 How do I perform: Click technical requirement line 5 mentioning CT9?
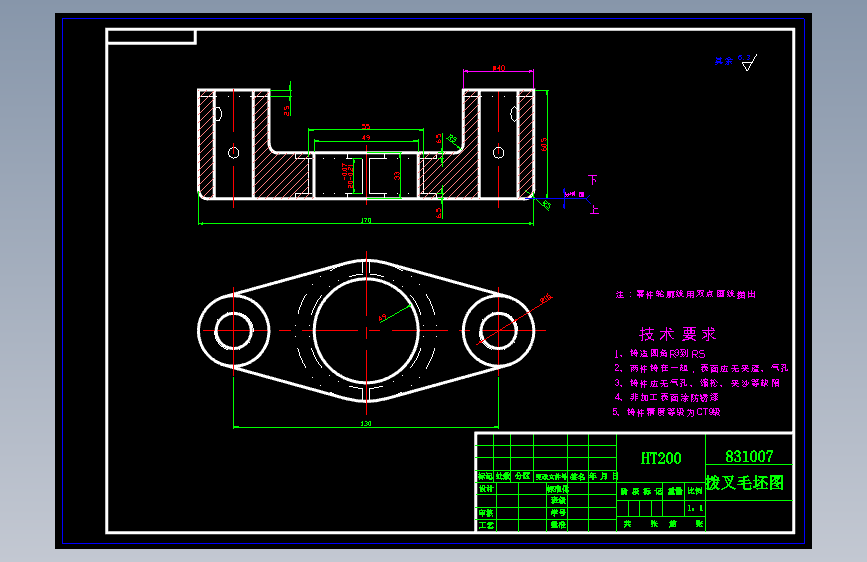click(x=666, y=412)
